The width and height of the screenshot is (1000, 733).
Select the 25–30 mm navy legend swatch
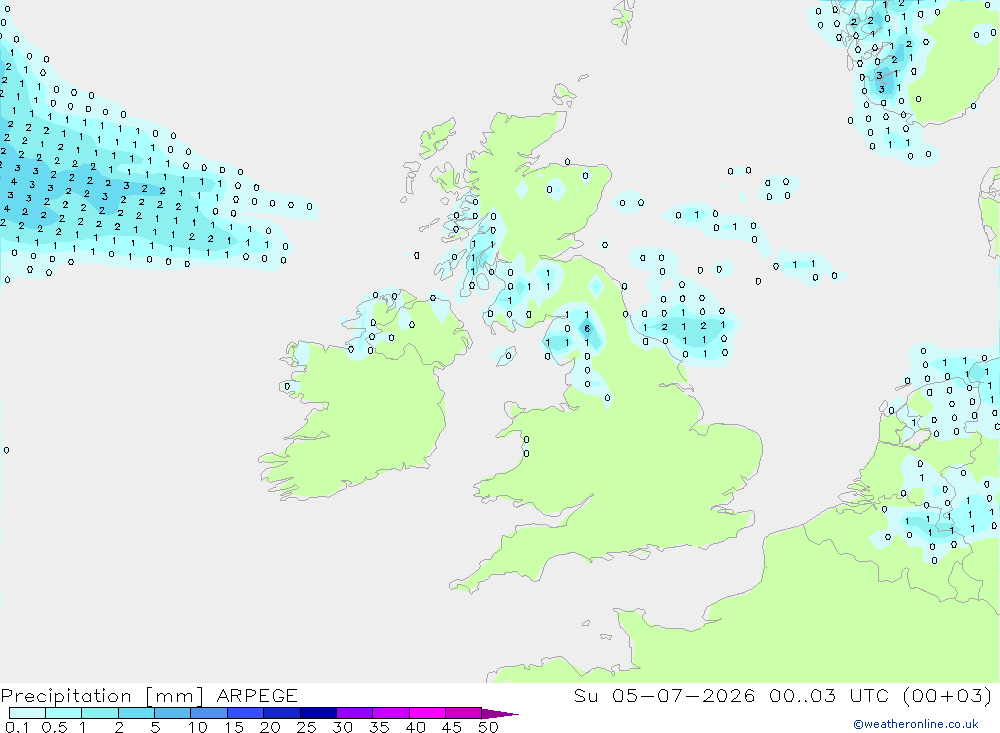[x=318, y=713]
